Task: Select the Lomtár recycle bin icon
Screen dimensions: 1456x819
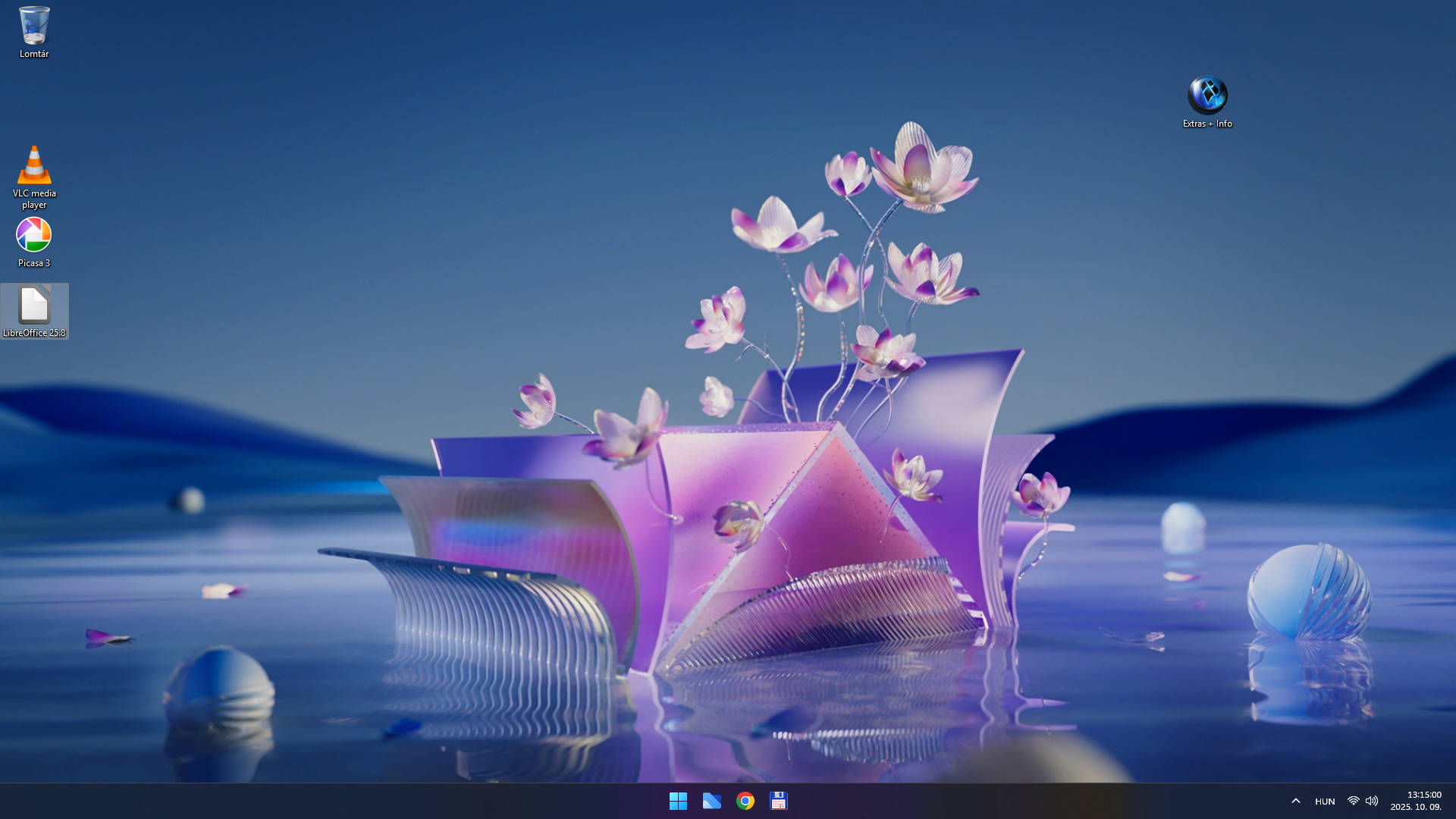Action: click(x=34, y=25)
